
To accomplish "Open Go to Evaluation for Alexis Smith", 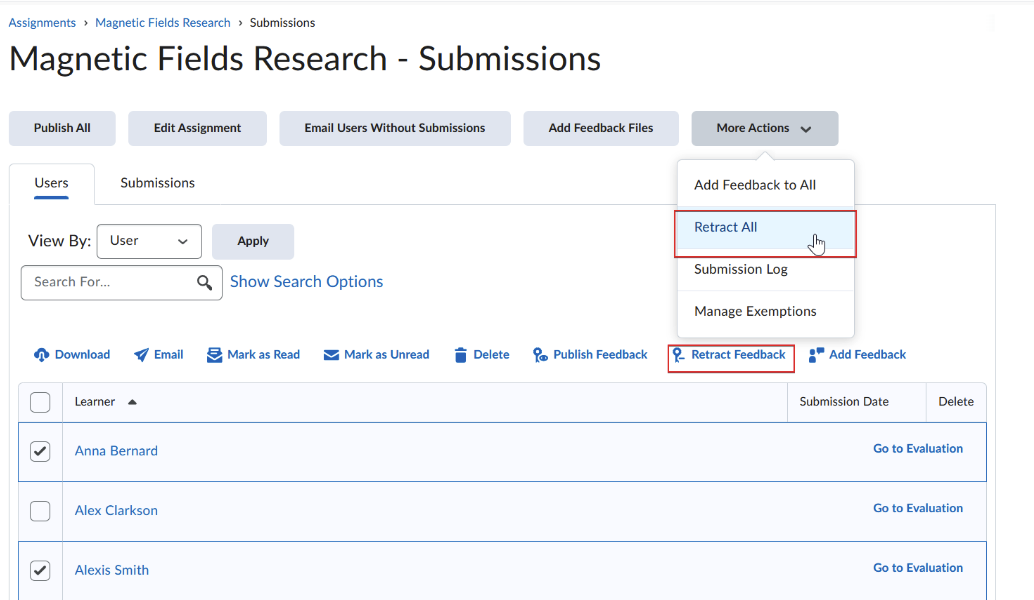I will [x=917, y=567].
